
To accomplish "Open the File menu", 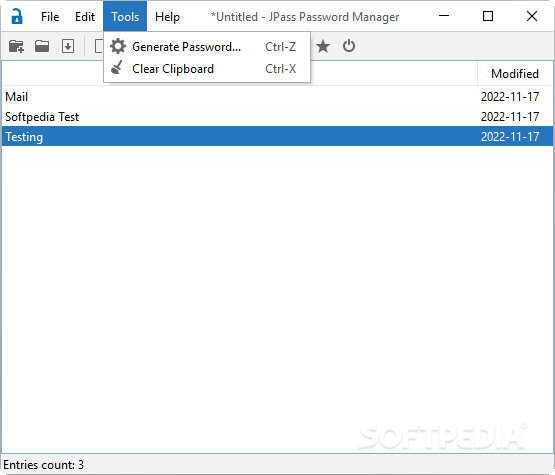I will point(50,17).
